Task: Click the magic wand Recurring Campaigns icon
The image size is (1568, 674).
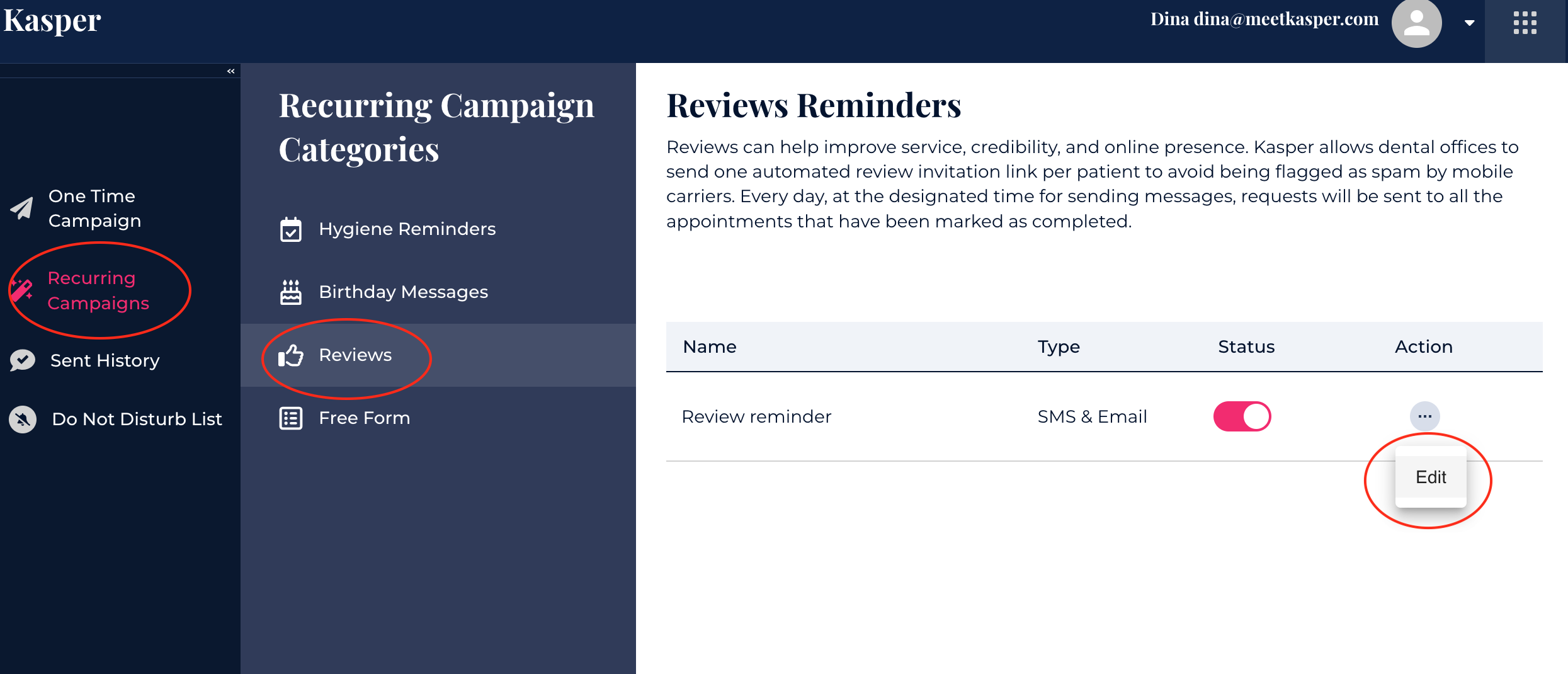Action: (21, 290)
